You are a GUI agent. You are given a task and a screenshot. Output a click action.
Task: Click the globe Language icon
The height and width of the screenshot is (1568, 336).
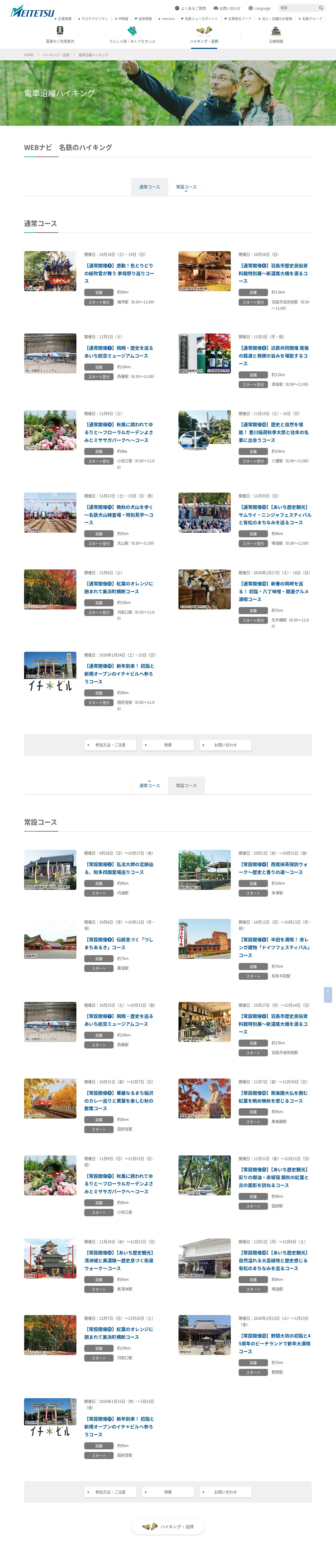click(251, 9)
